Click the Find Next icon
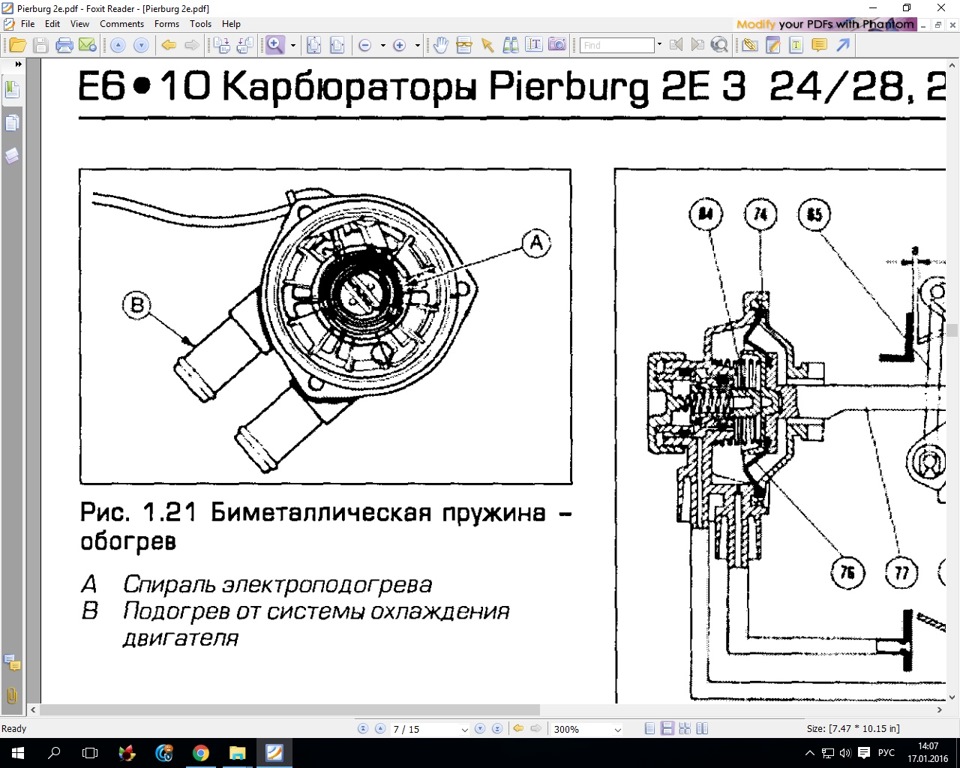The image size is (960, 768). coord(697,45)
